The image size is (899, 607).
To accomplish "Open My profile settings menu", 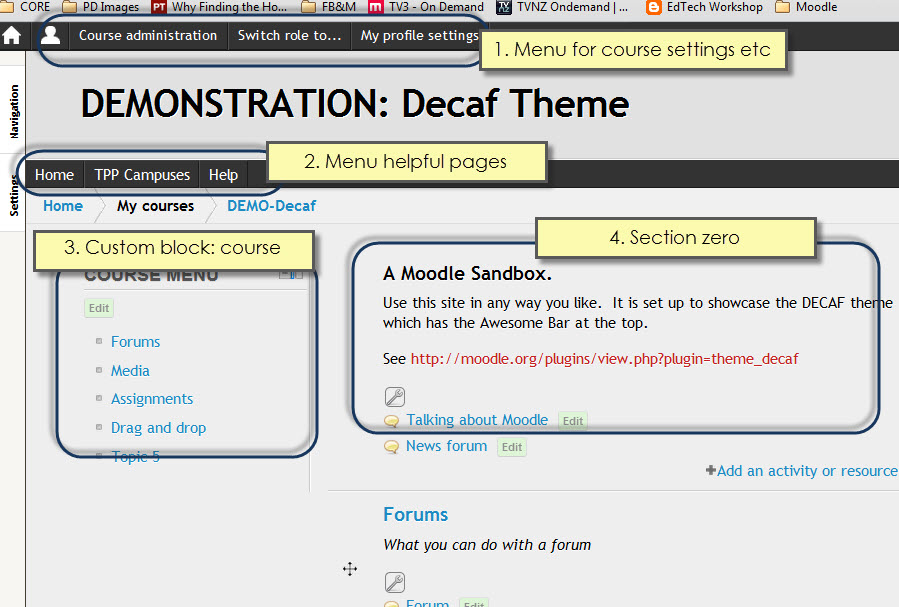I will (419, 36).
